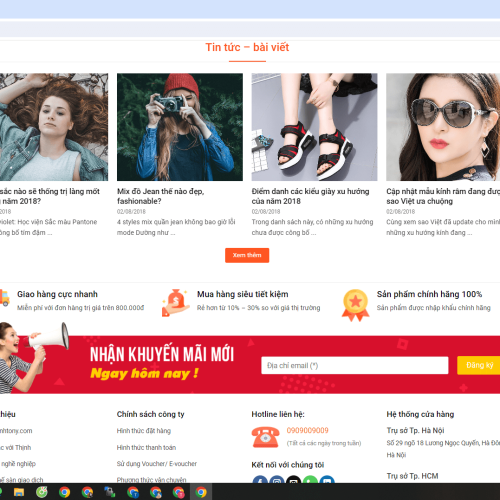Open the Instagram social icon in footer
Screen dimensions: 500x500
pyautogui.click(x=277, y=479)
